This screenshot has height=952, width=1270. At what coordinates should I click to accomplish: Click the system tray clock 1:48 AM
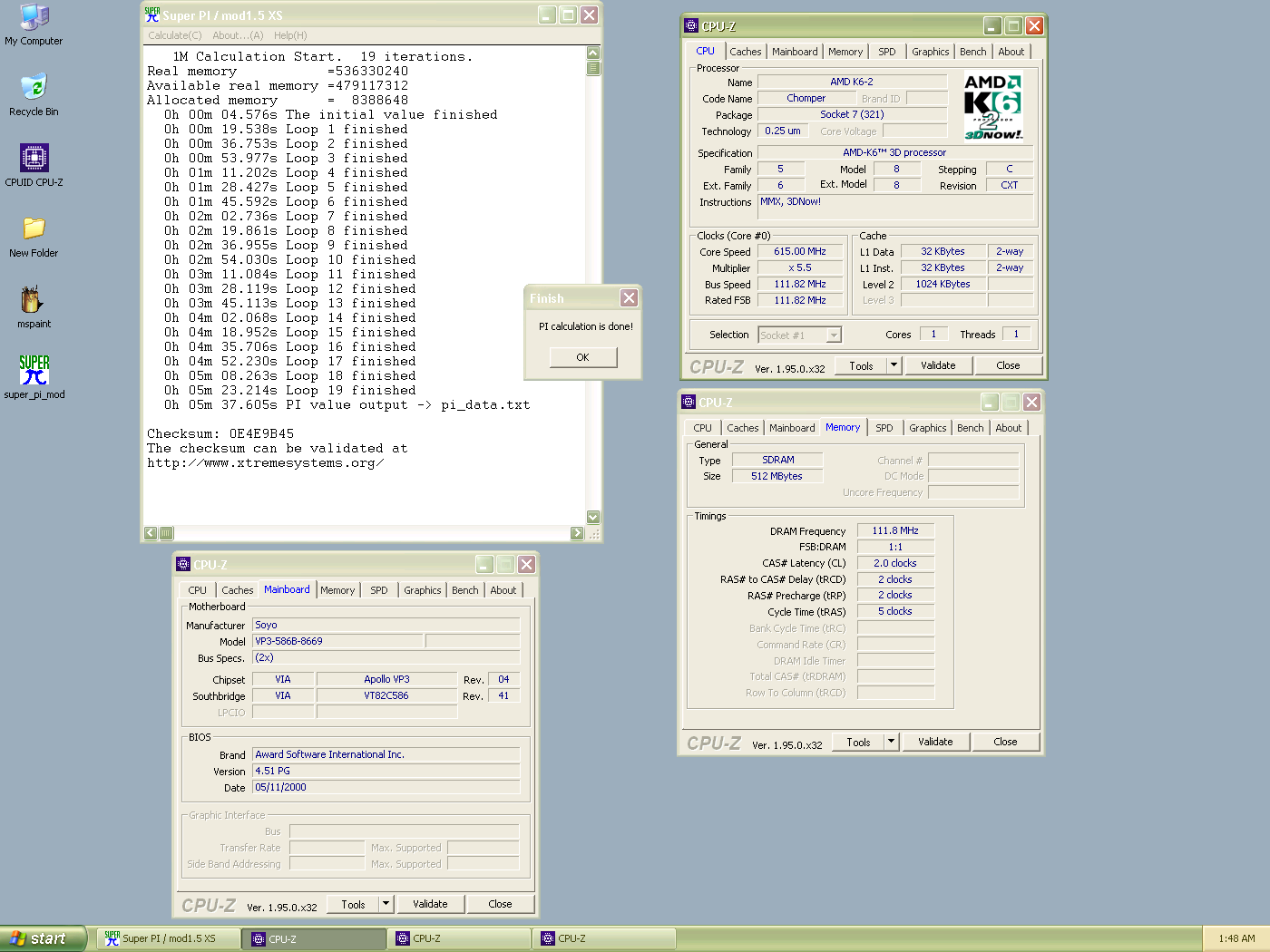[1236, 938]
